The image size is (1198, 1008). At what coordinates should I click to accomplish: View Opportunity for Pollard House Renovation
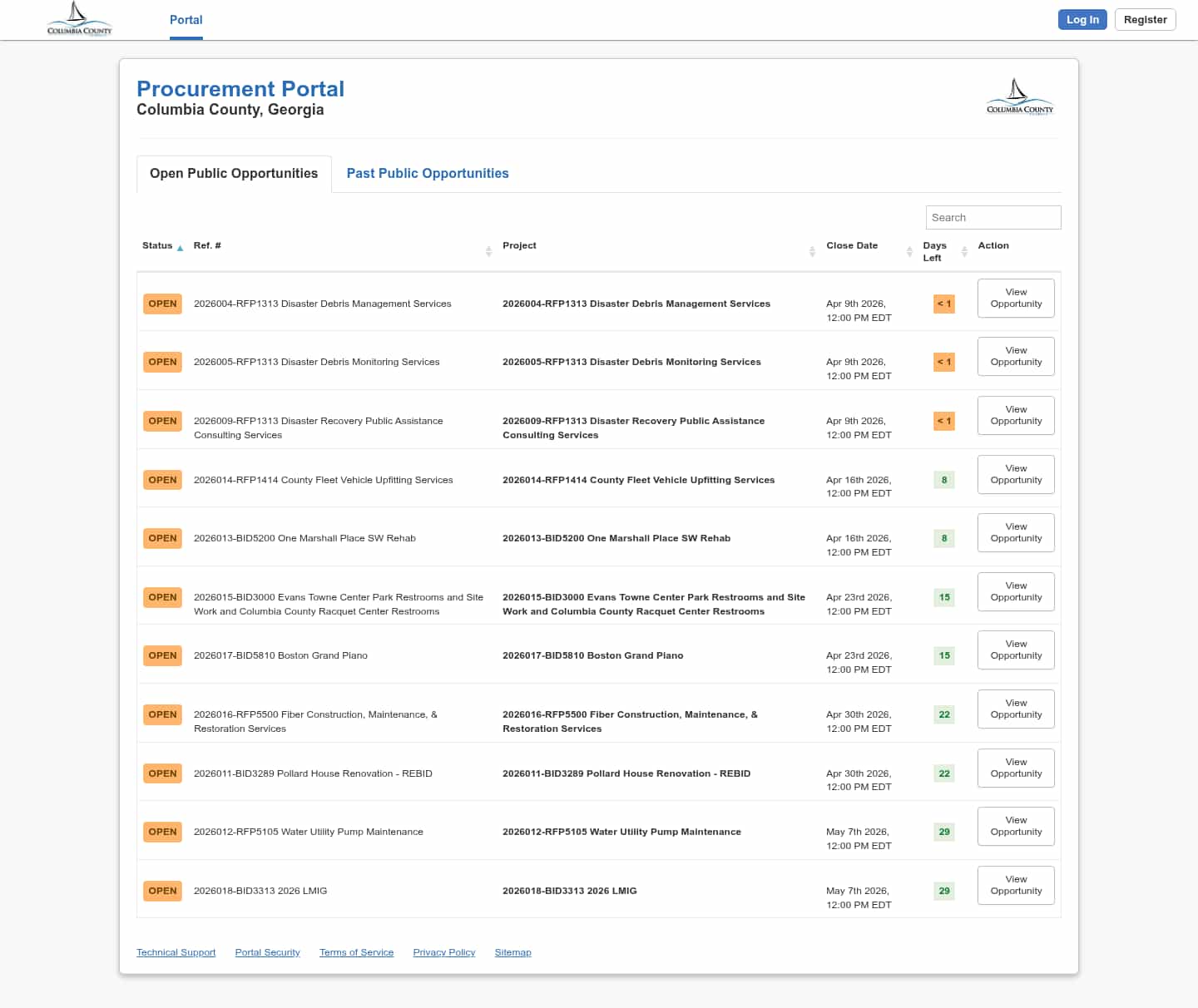pyautogui.click(x=1016, y=768)
